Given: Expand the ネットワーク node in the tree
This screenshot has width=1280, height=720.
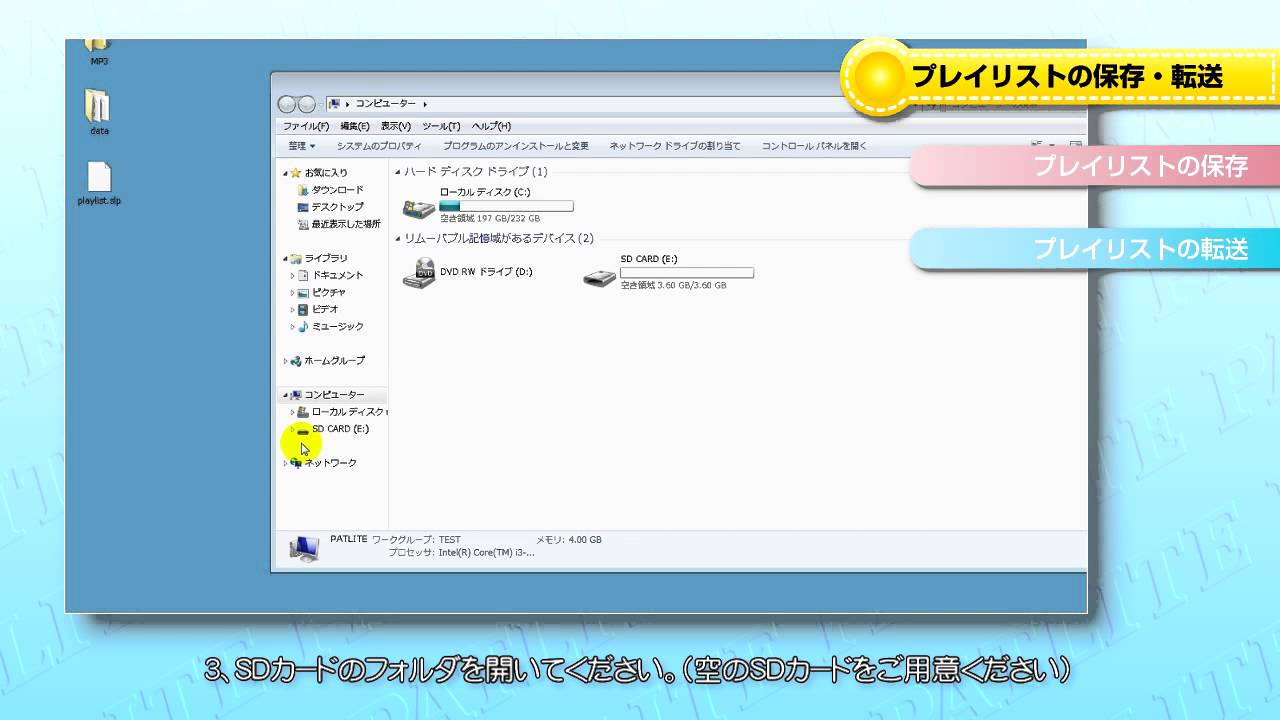Looking at the screenshot, I should pos(285,463).
